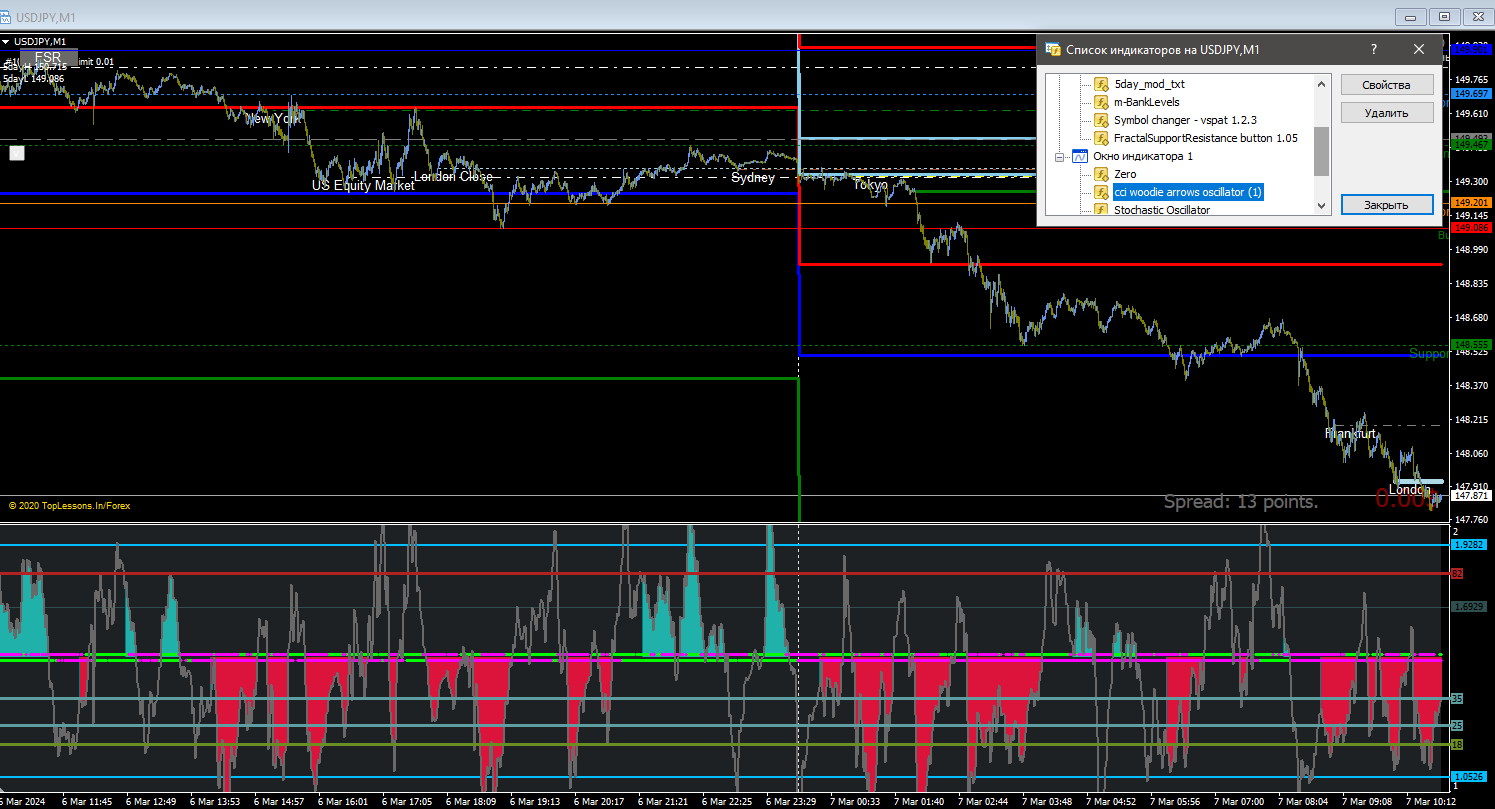The height and width of the screenshot is (809, 1495).
Task: Click the London session label
Action: [1410, 489]
